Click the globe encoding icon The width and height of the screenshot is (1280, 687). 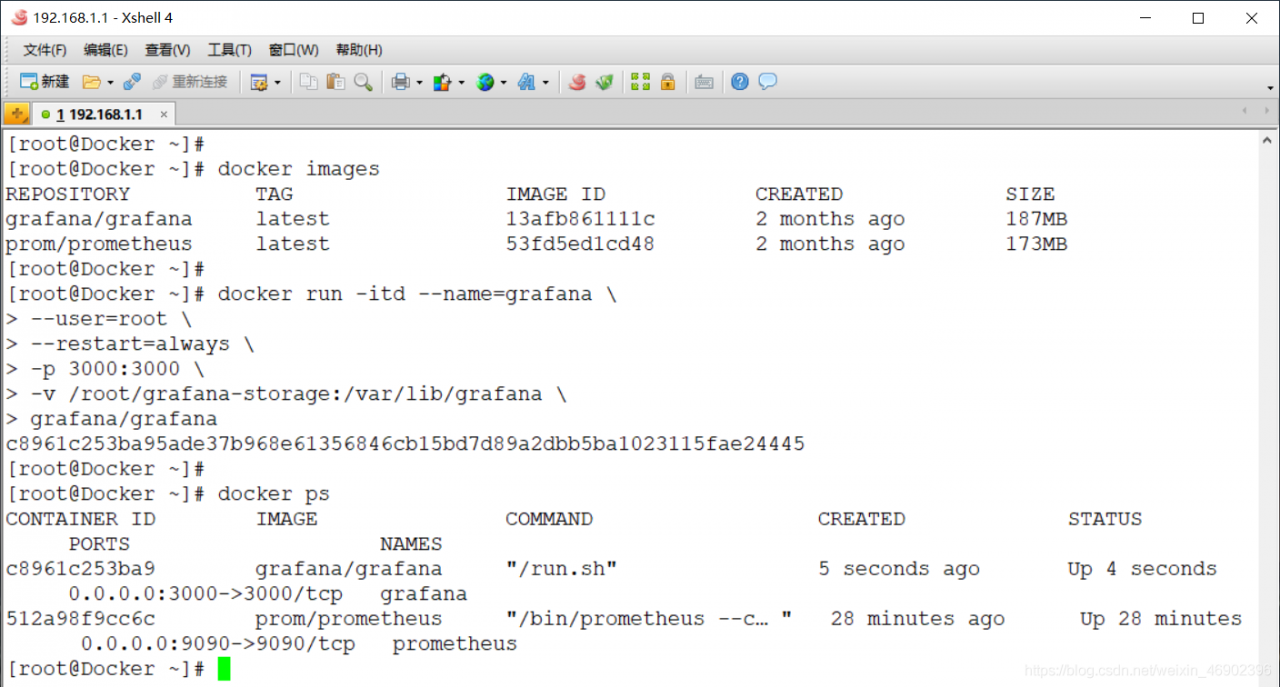point(485,82)
